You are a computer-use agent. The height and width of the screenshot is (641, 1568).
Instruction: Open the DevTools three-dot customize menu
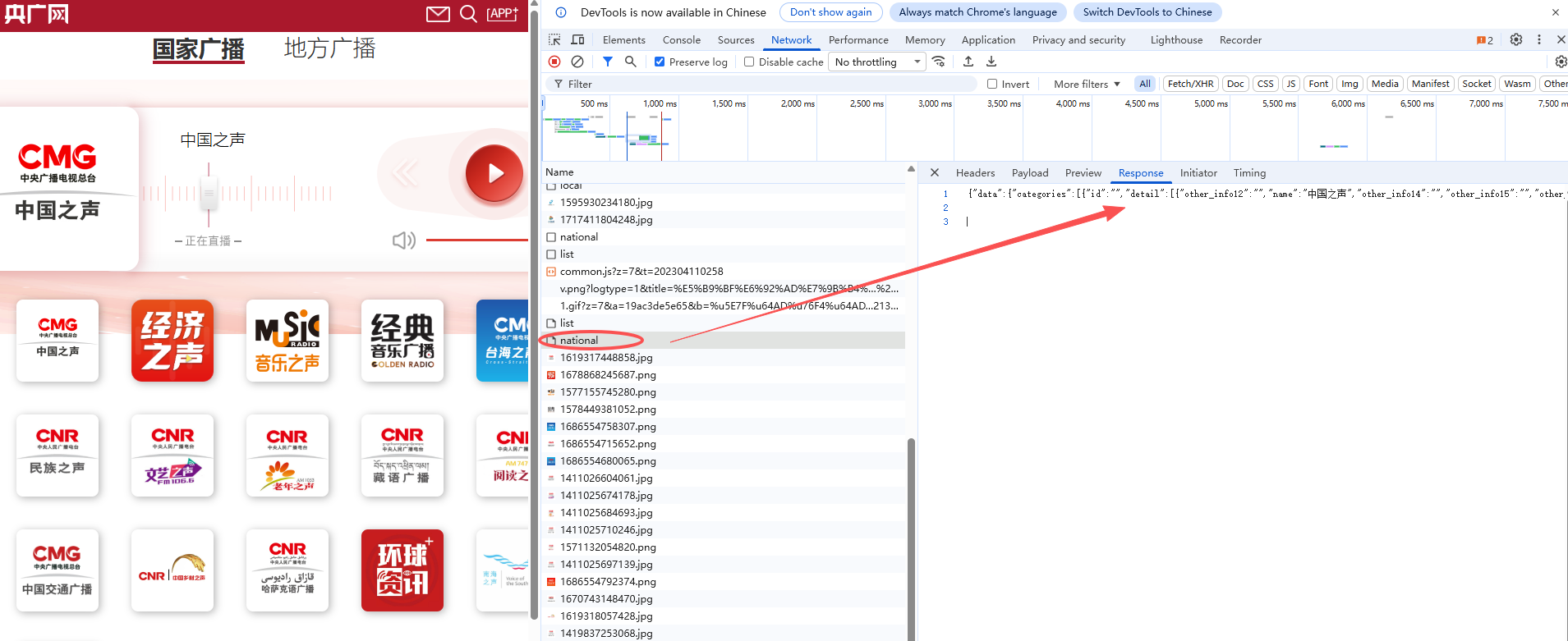click(x=1538, y=39)
